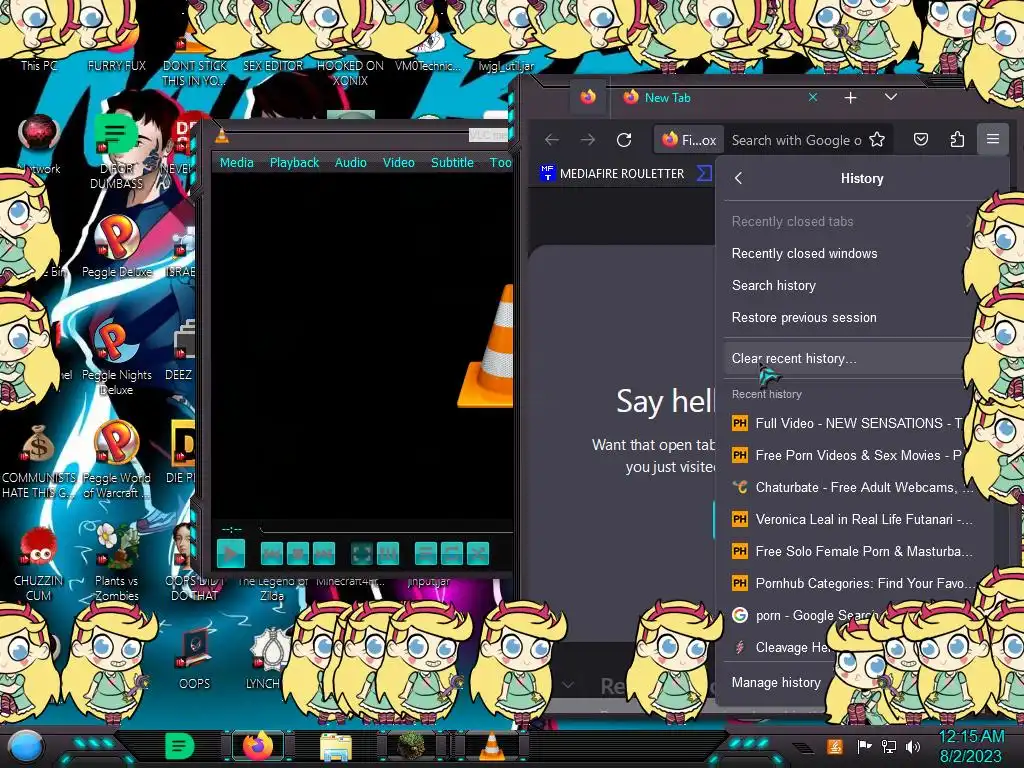Toggle the Firefox hamburger application menu
Image resolution: width=1024 pixels, height=768 pixels.
click(993, 139)
